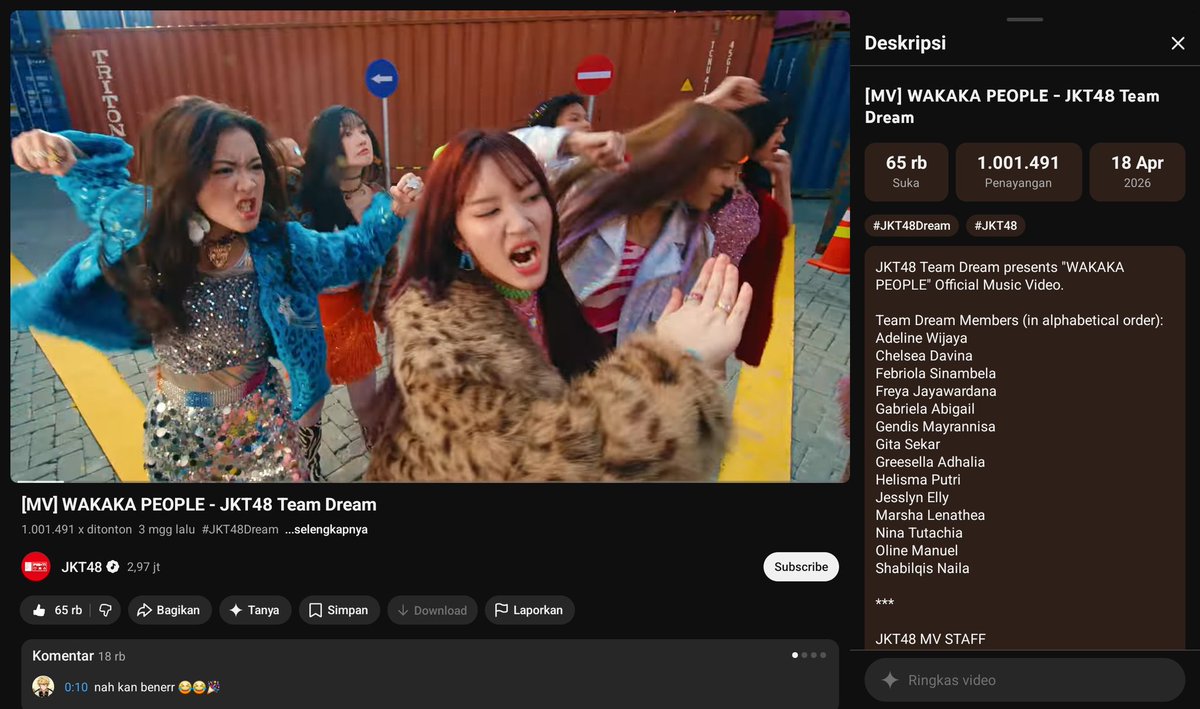Select the #JKT48 hashtag chip
The width and height of the screenshot is (1200, 709).
coord(995,226)
